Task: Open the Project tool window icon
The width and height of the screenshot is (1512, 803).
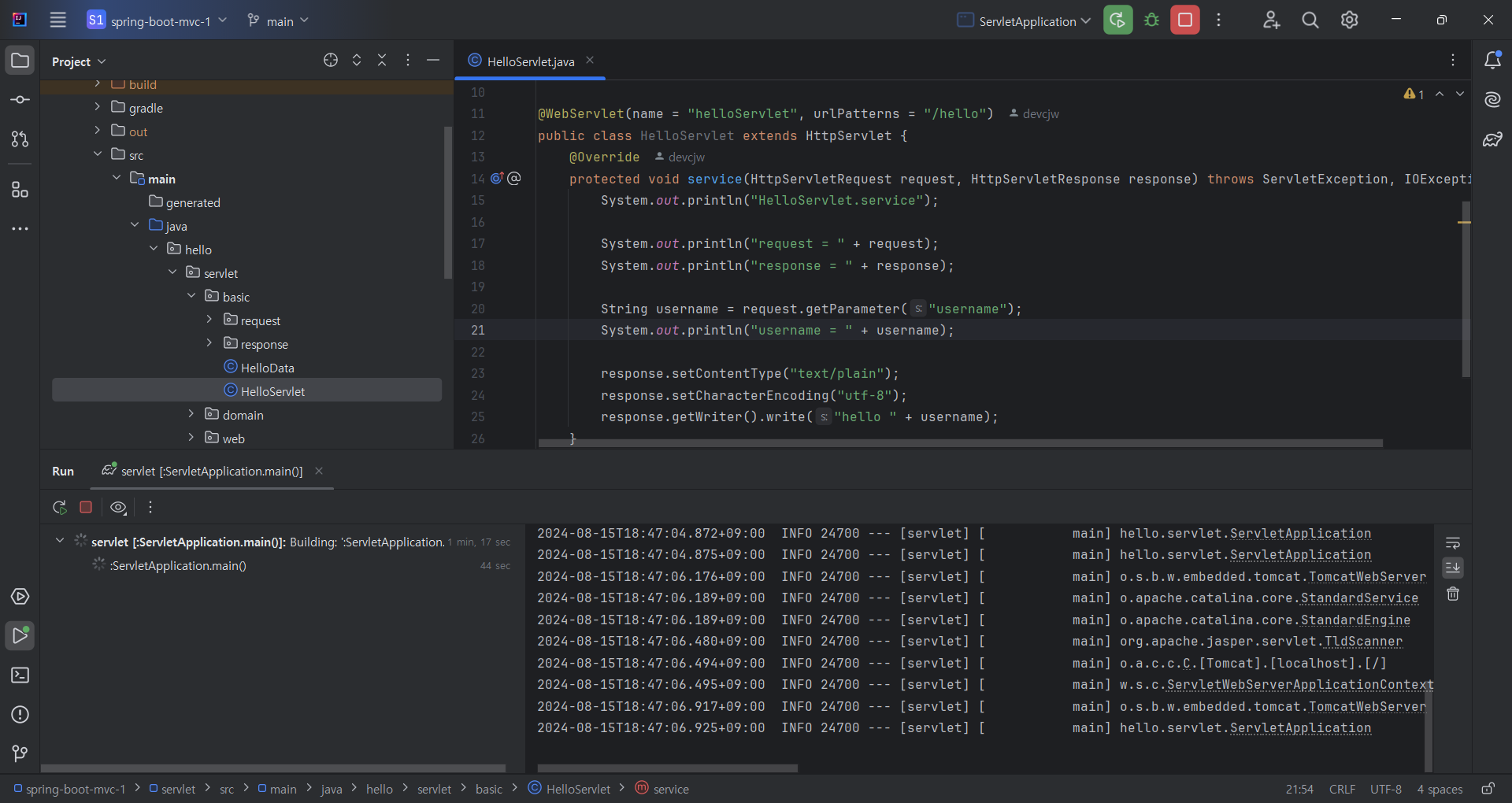Action: (20, 61)
